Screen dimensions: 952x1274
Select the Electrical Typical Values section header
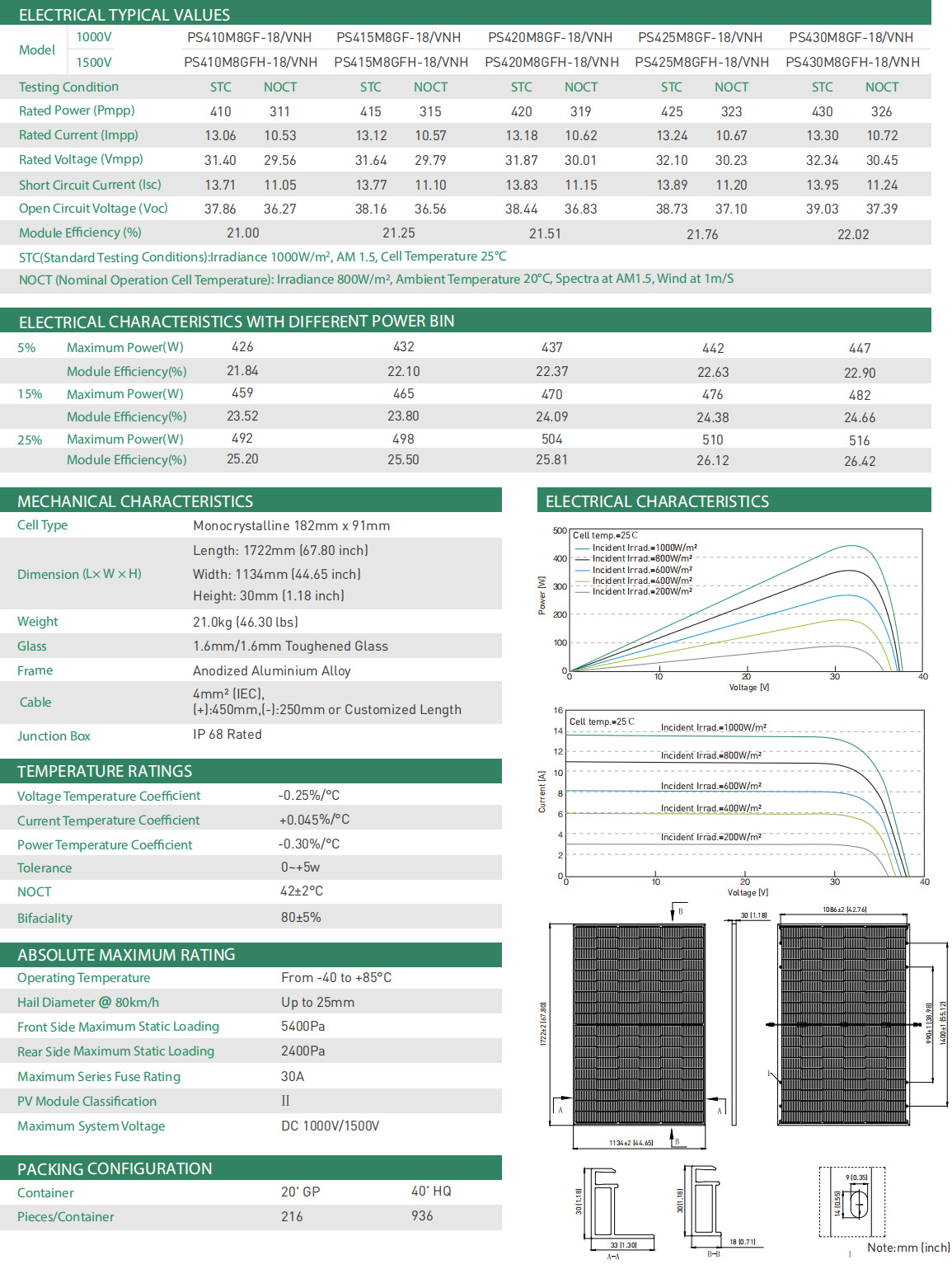[x=124, y=15]
